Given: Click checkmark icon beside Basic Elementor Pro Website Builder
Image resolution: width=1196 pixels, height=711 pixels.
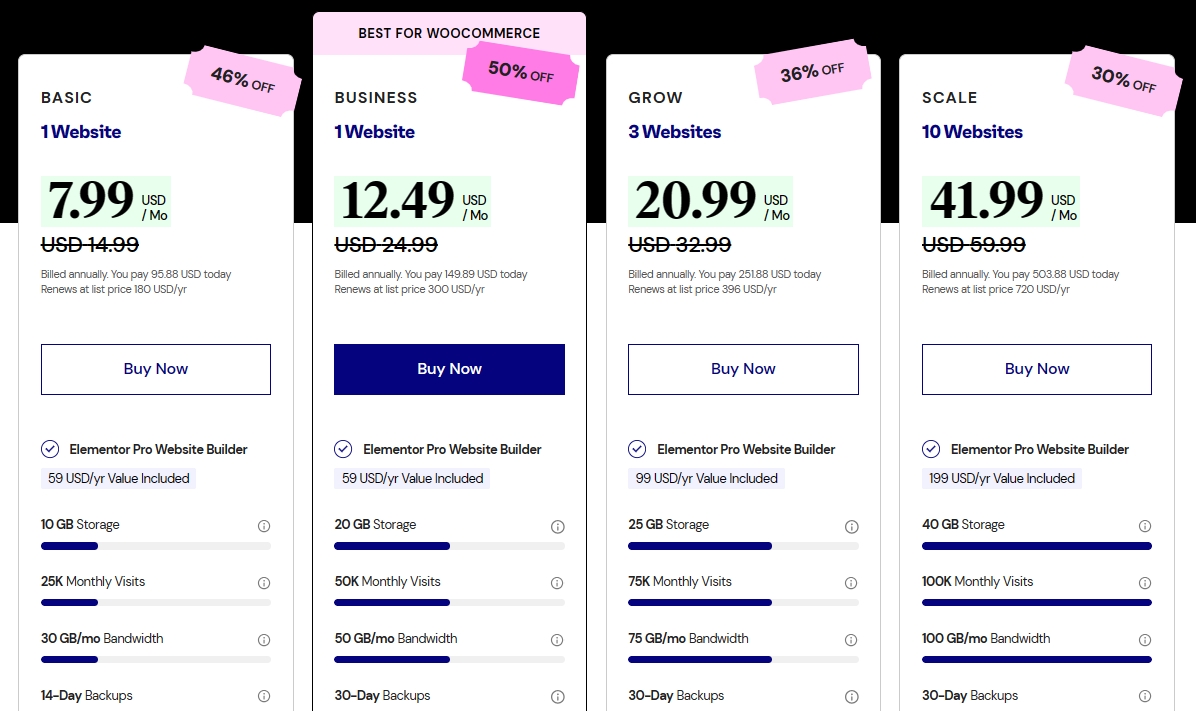Looking at the screenshot, I should point(50,449).
